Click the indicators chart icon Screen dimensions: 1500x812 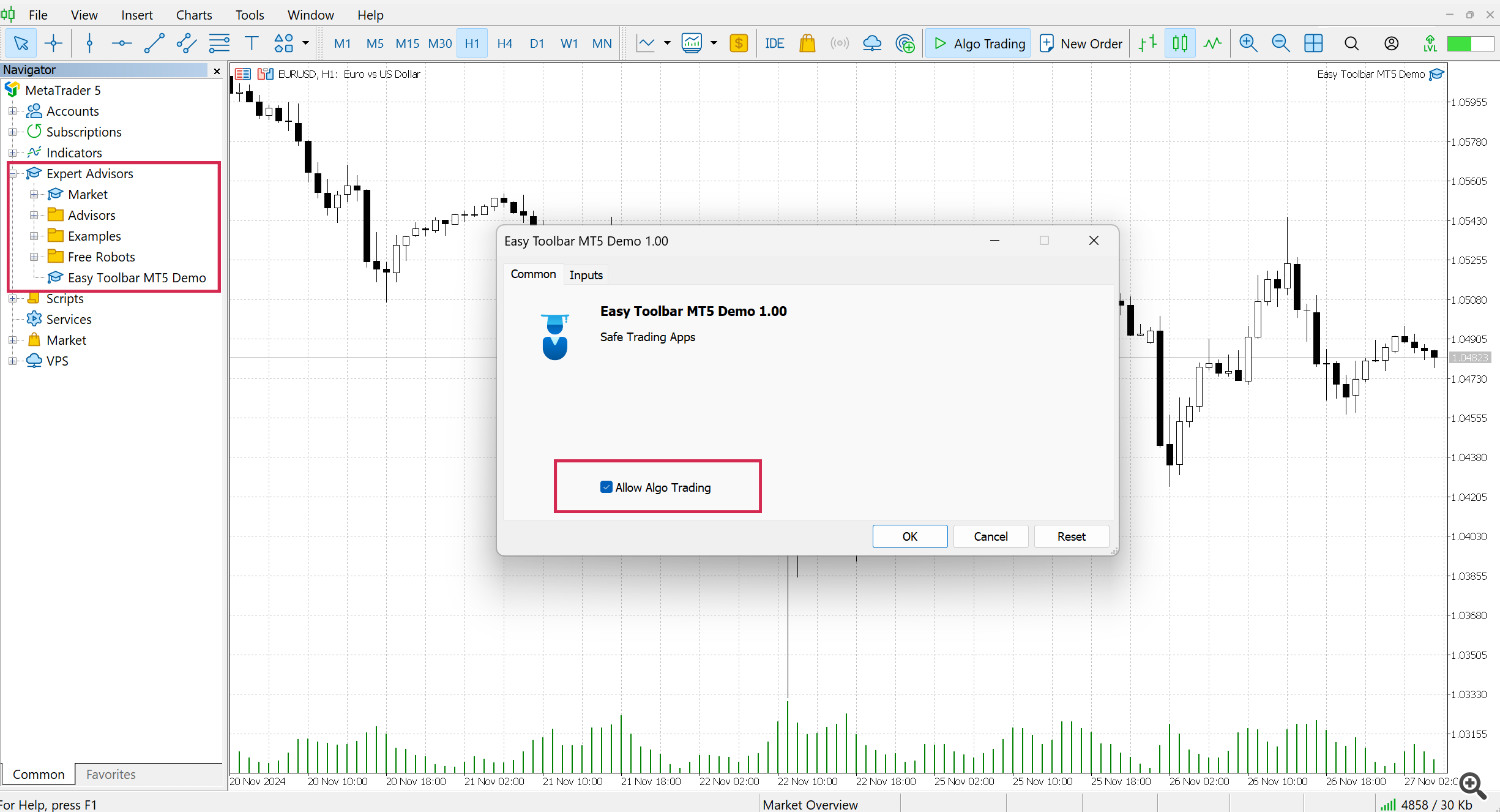point(692,43)
